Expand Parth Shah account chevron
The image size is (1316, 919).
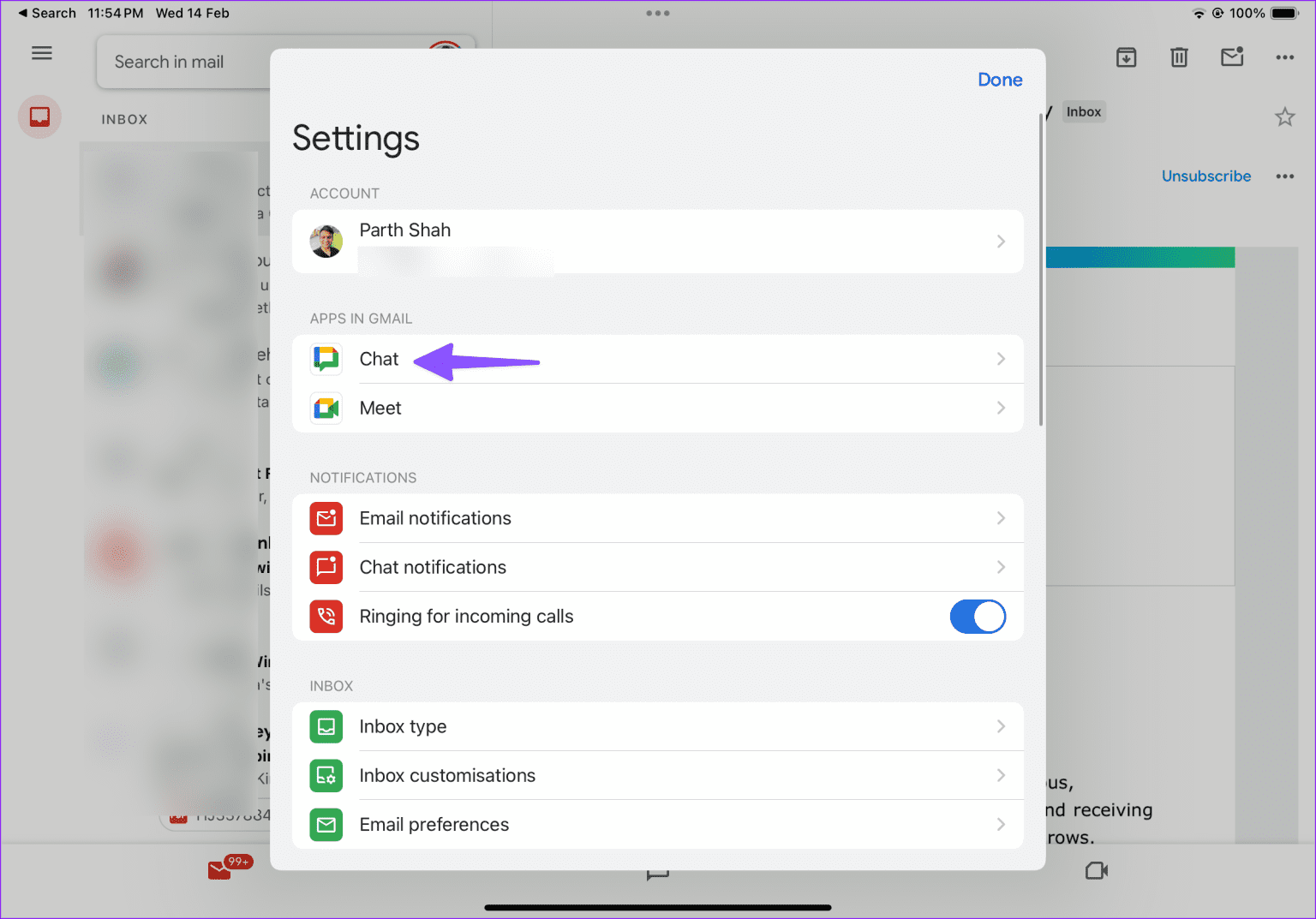pos(1001,242)
